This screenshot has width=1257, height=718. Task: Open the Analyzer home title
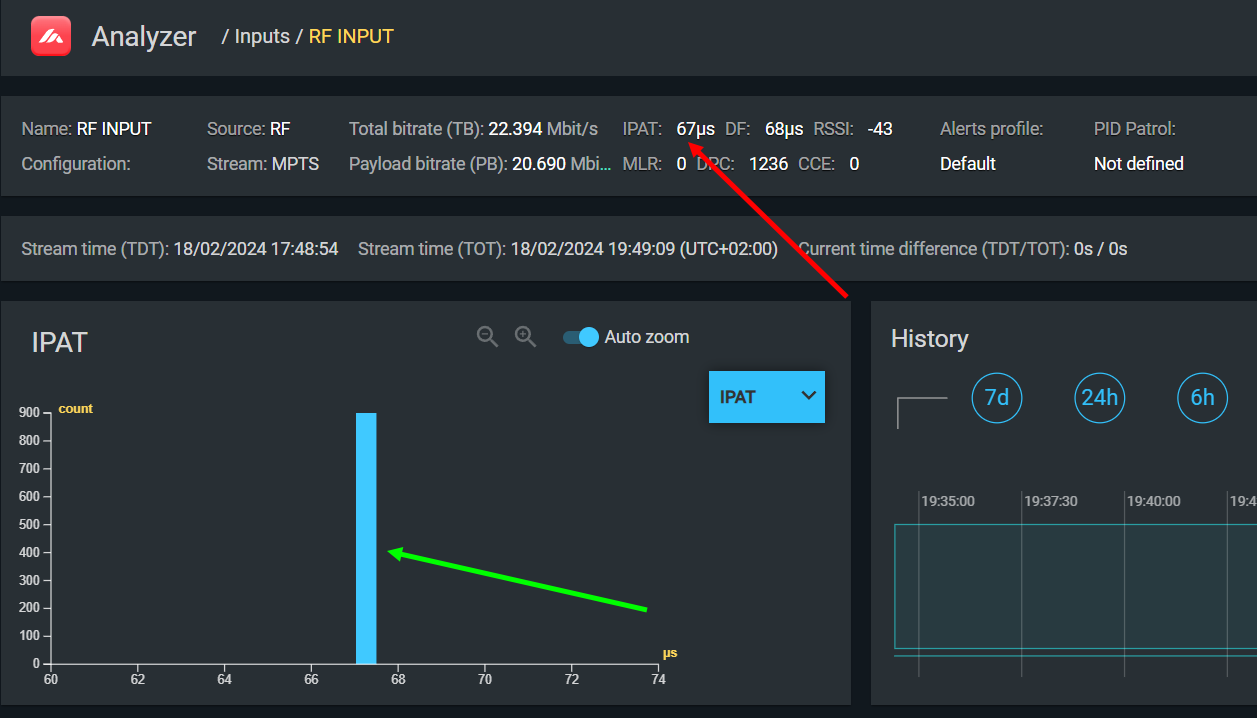point(144,37)
